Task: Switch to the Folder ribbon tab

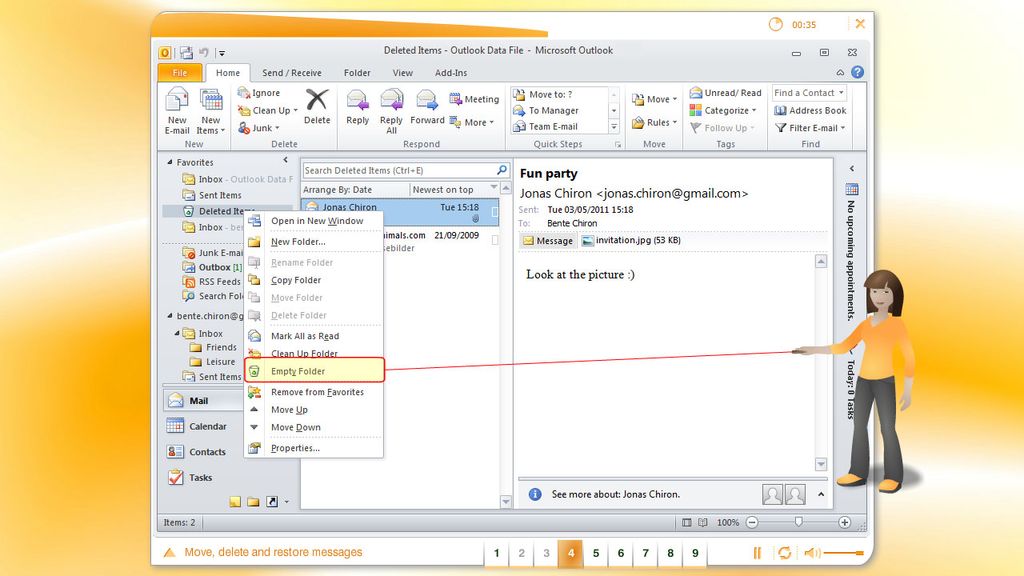Action: tap(357, 72)
